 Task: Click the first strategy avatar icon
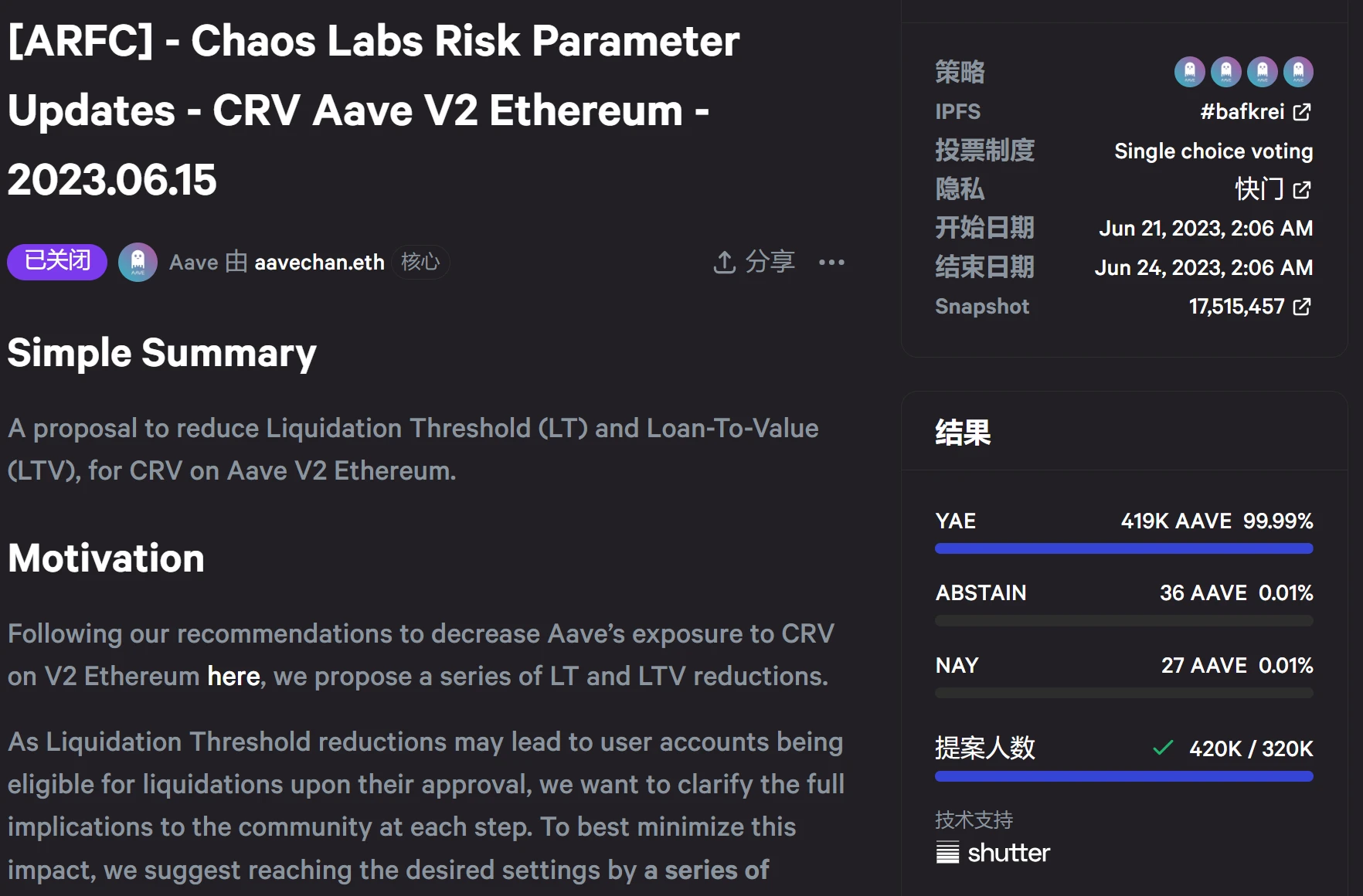1189,72
